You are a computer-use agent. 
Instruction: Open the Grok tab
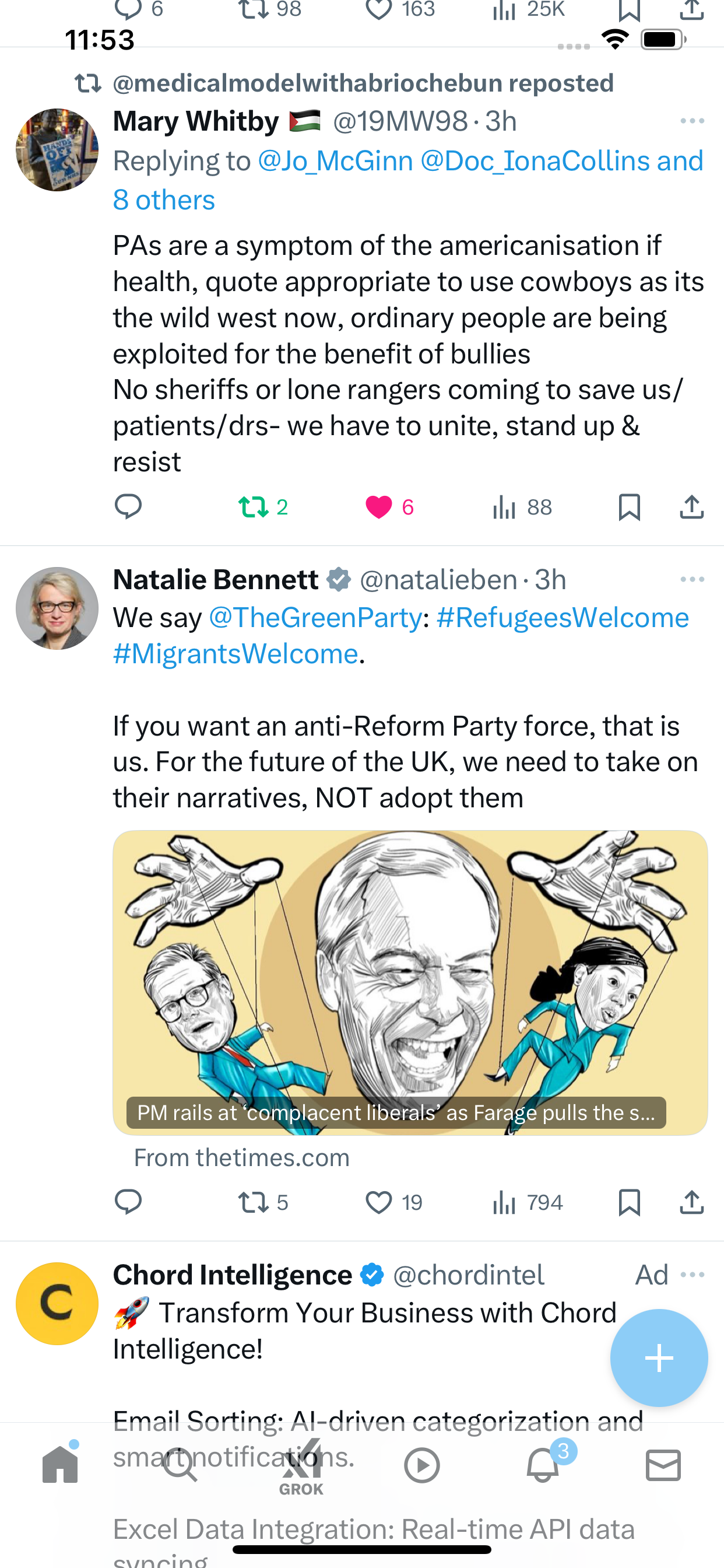point(301,1467)
